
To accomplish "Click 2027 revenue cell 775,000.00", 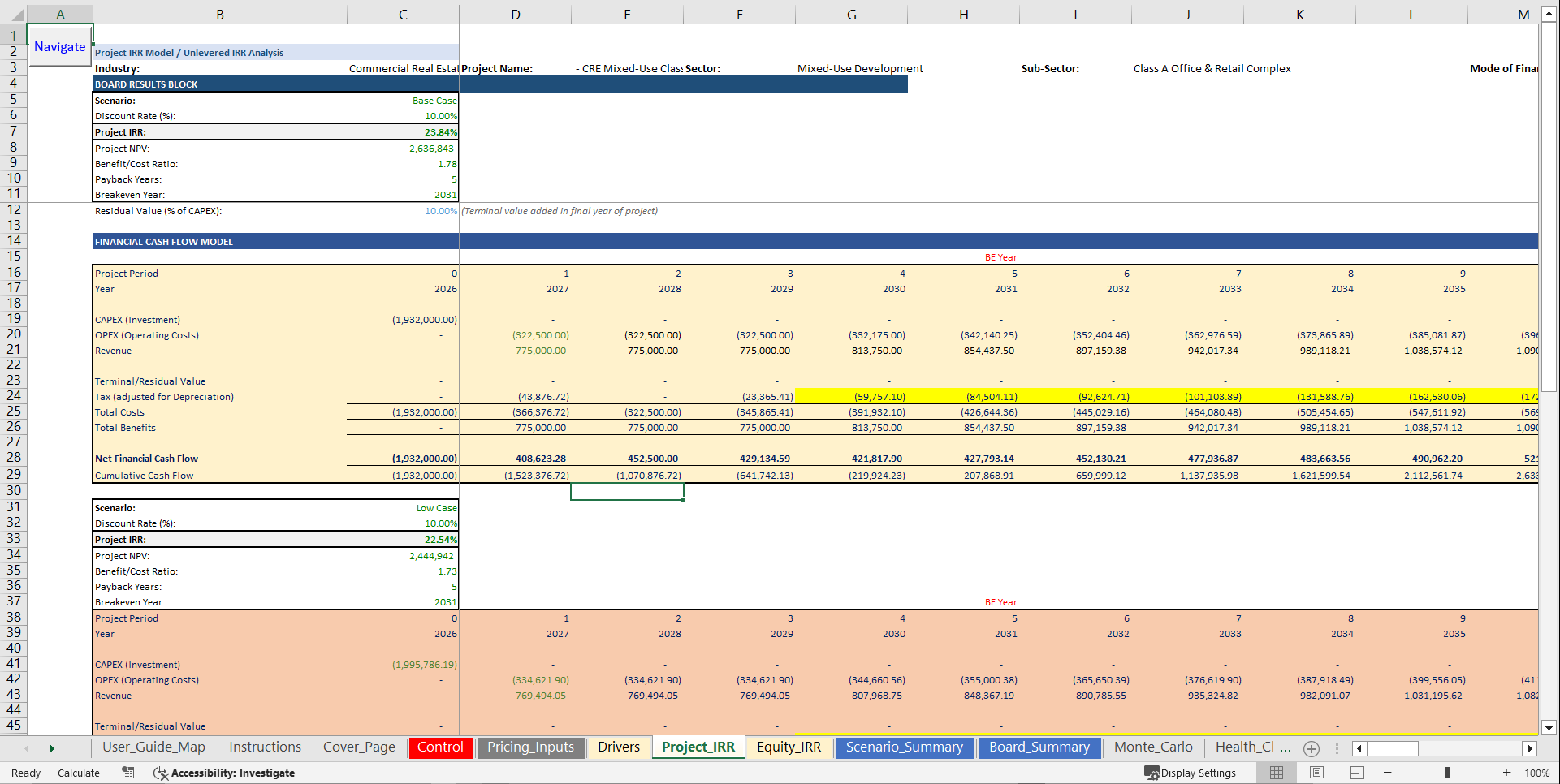I will (x=515, y=351).
